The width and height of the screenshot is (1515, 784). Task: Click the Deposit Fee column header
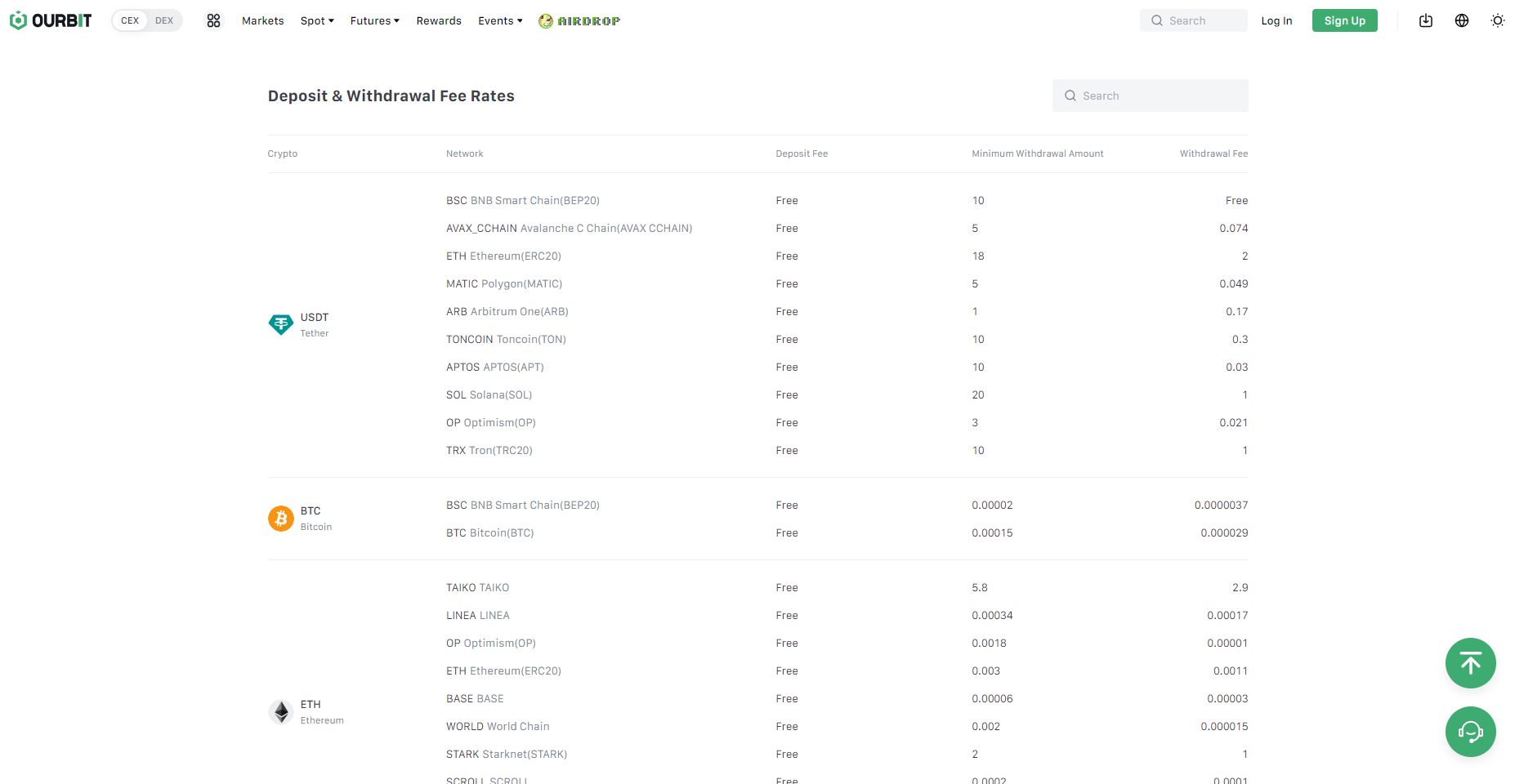tap(802, 154)
